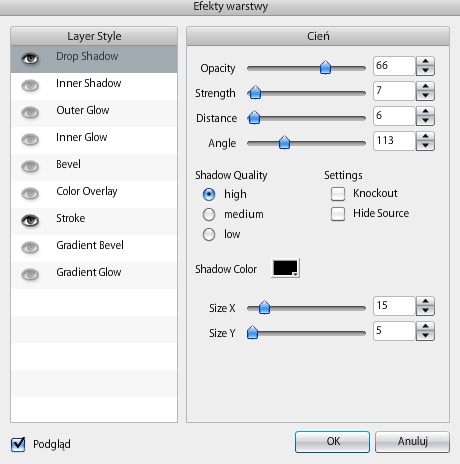This screenshot has width=460, height=464.
Task: Click the Distance slider handle
Action: pyautogui.click(x=254, y=117)
